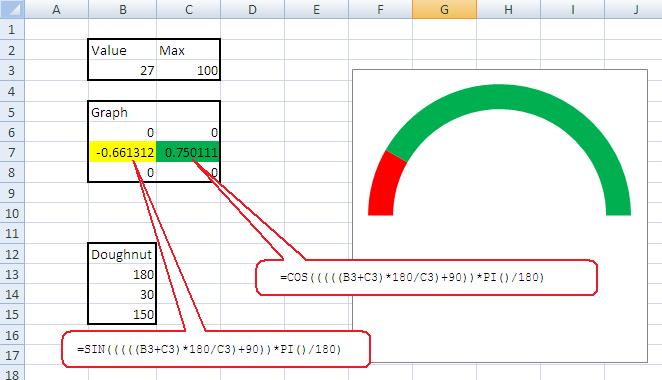
Task: Select row 10 header
Action: [12, 213]
